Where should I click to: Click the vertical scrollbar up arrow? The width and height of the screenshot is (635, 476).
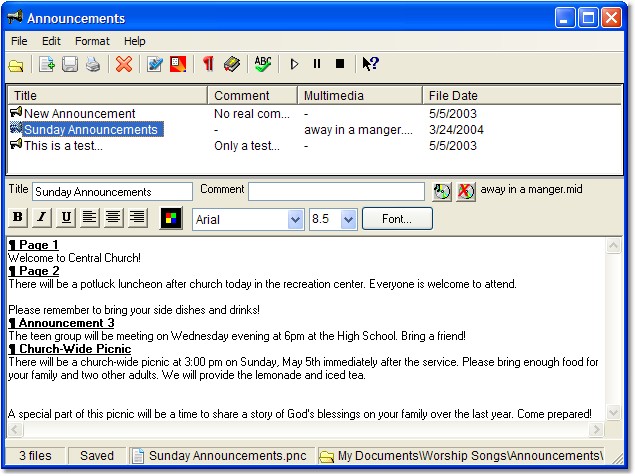(x=613, y=245)
